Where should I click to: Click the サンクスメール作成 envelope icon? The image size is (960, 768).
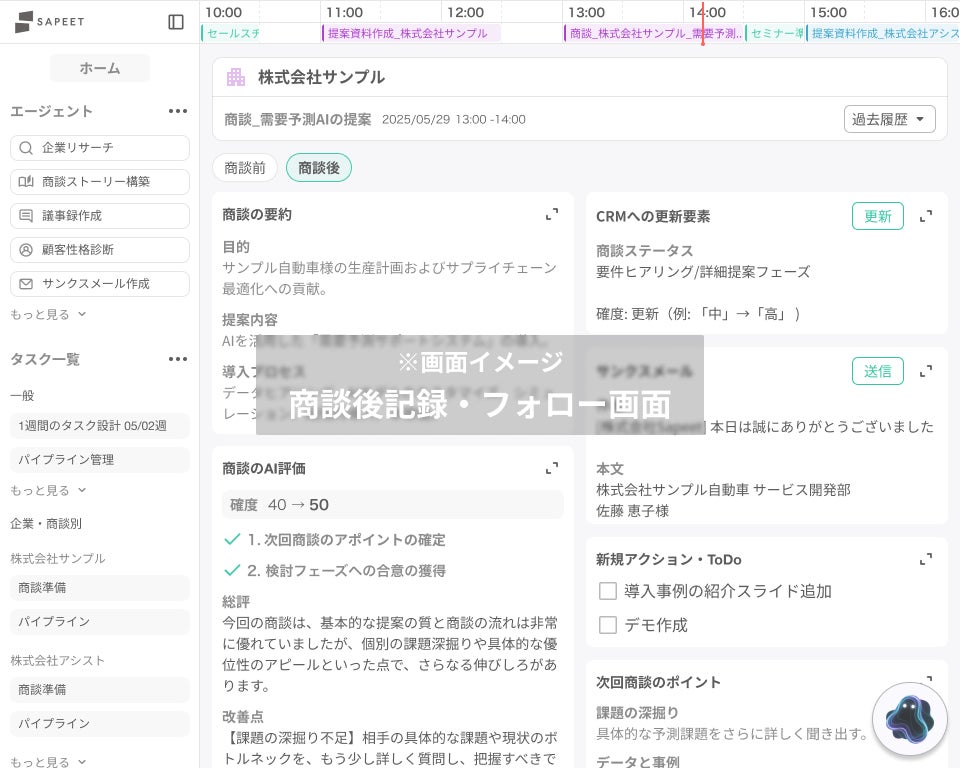click(26, 284)
